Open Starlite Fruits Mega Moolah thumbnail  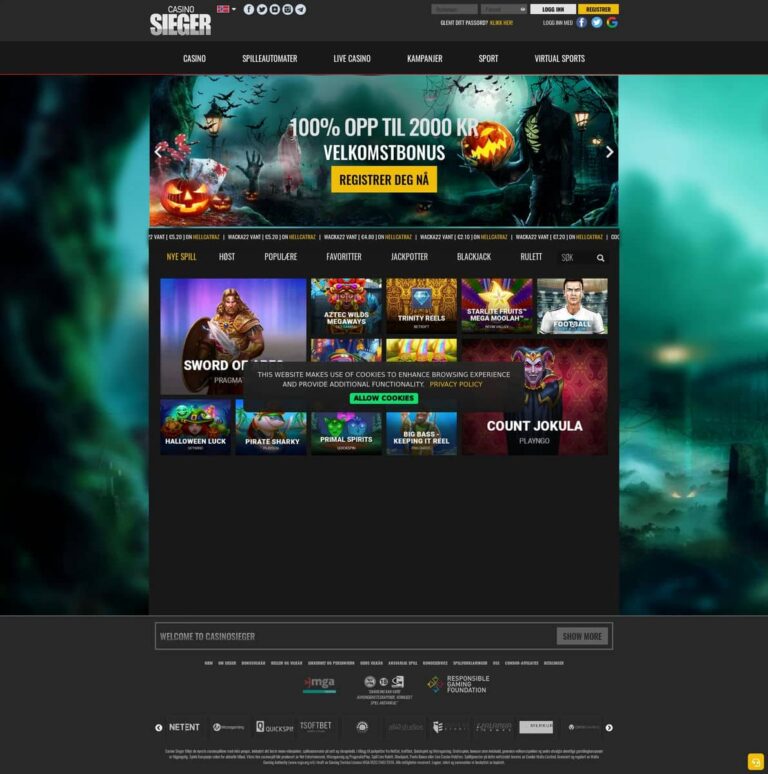(497, 306)
